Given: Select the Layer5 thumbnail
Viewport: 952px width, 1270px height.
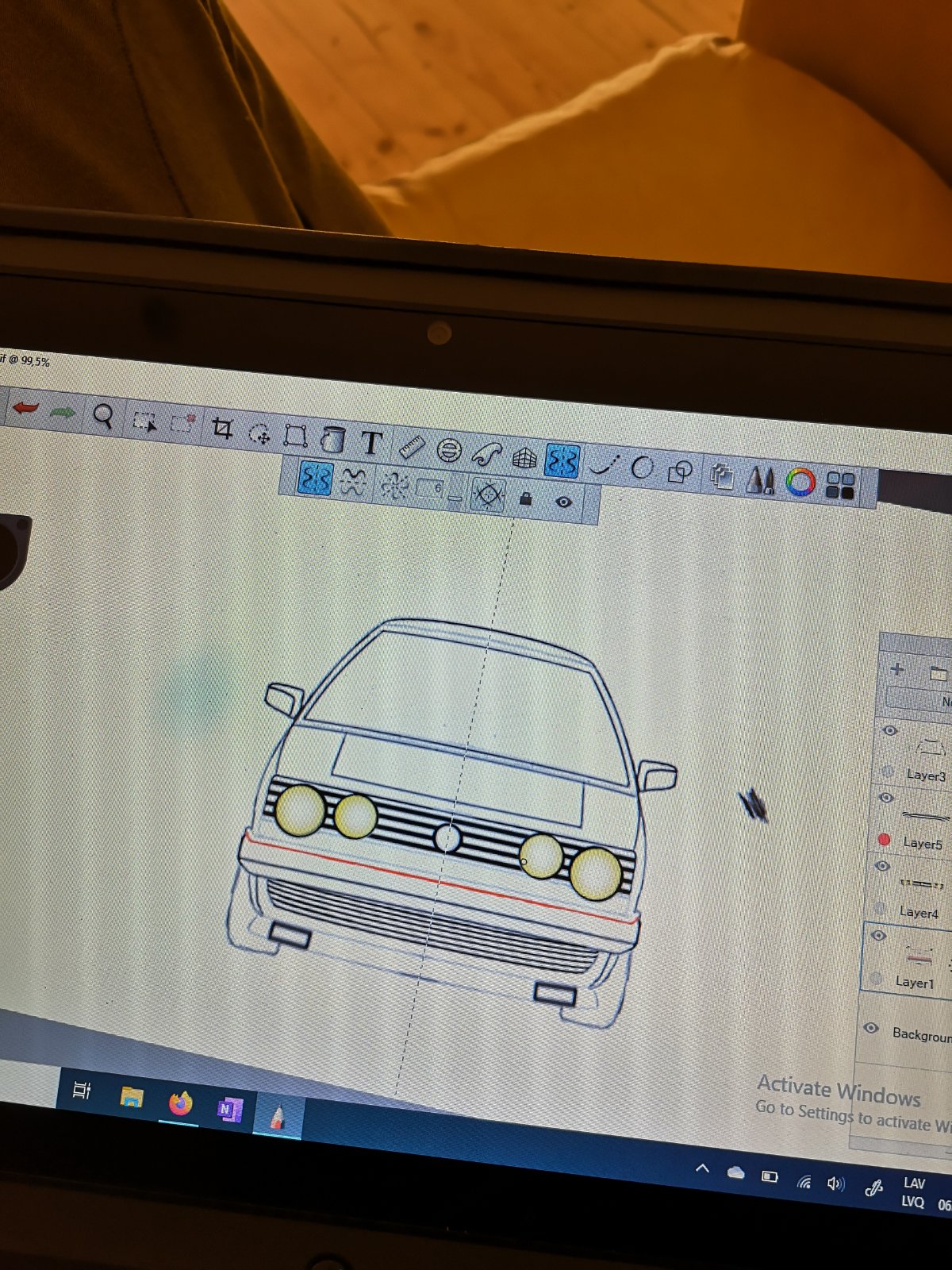Looking at the screenshot, I should click(926, 815).
